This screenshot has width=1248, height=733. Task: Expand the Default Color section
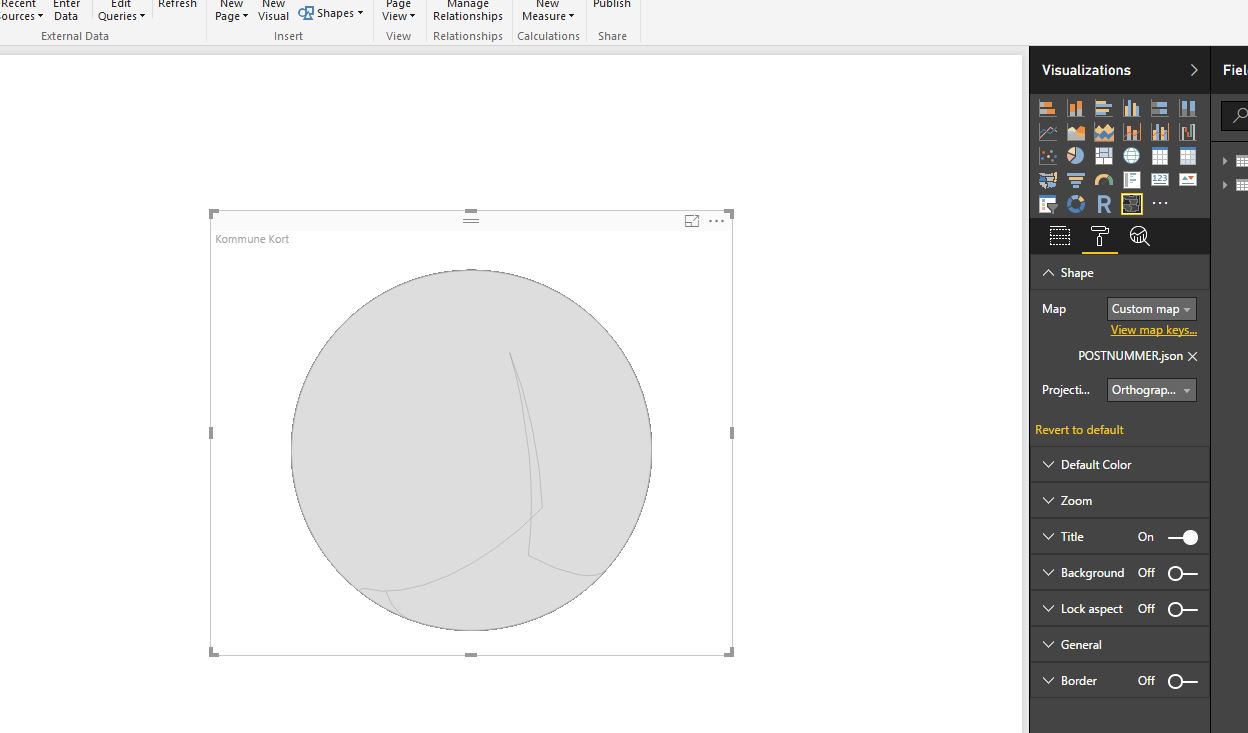tap(1119, 465)
